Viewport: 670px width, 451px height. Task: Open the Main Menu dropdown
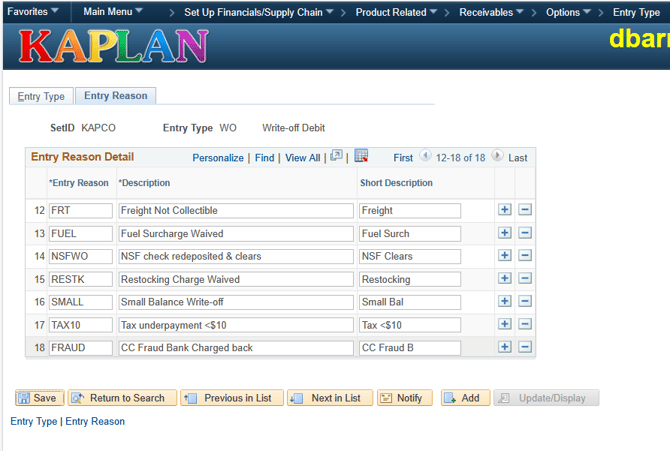[112, 12]
